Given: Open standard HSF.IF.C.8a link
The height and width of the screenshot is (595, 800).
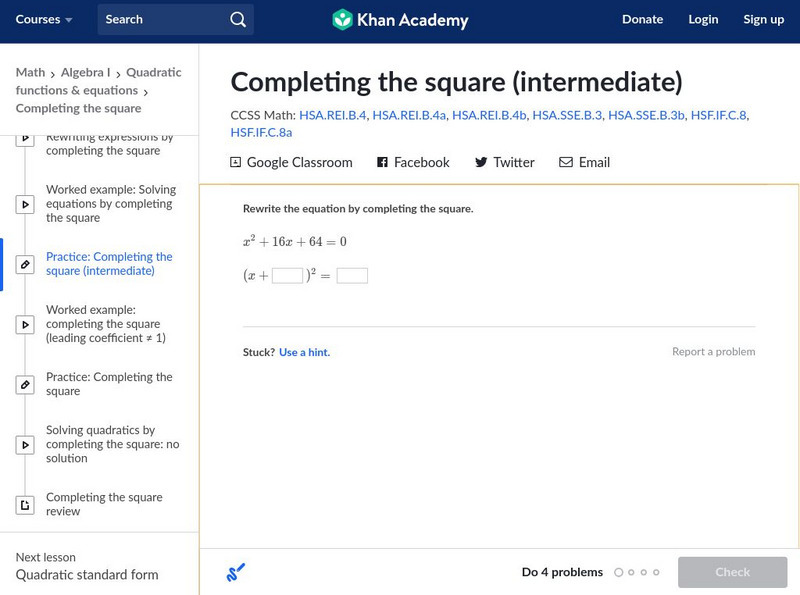Looking at the screenshot, I should [x=261, y=133].
